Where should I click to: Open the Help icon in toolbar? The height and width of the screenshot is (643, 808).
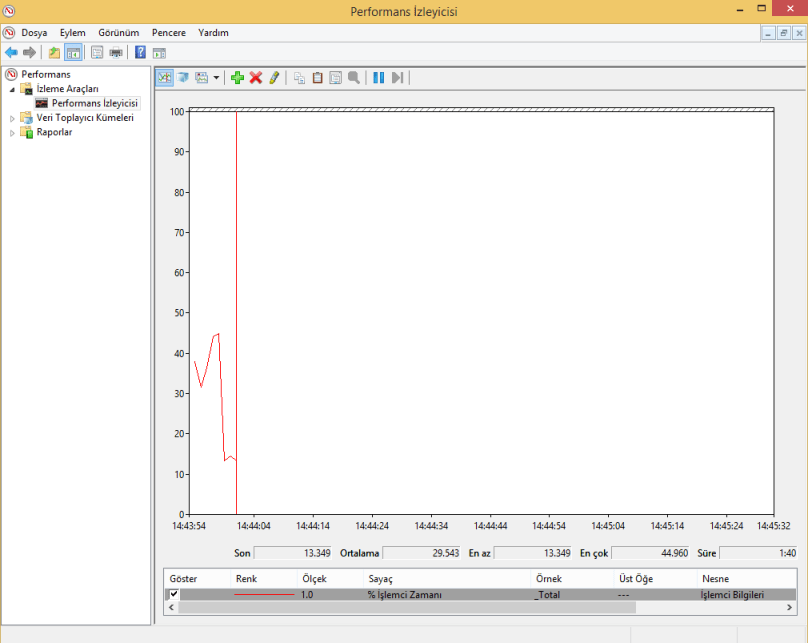(141, 52)
